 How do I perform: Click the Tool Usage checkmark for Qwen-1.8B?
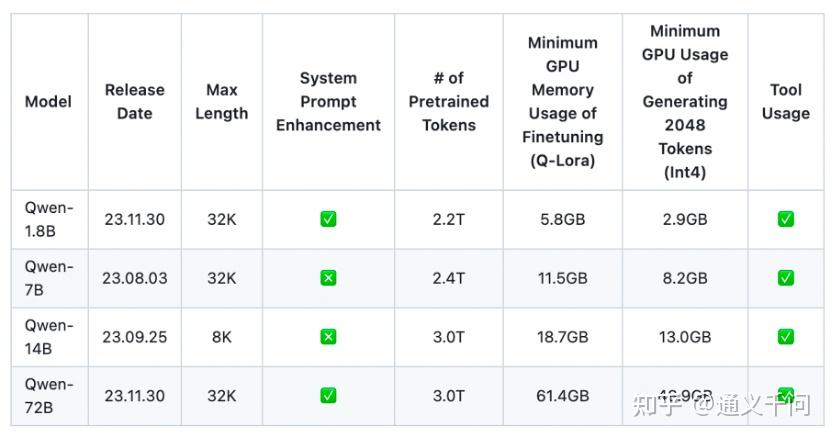(x=785, y=219)
